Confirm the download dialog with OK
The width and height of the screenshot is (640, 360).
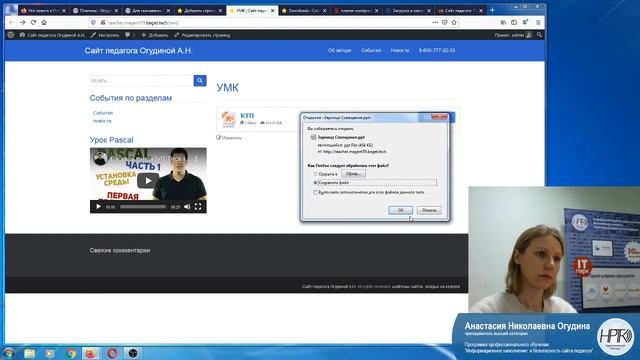400,210
